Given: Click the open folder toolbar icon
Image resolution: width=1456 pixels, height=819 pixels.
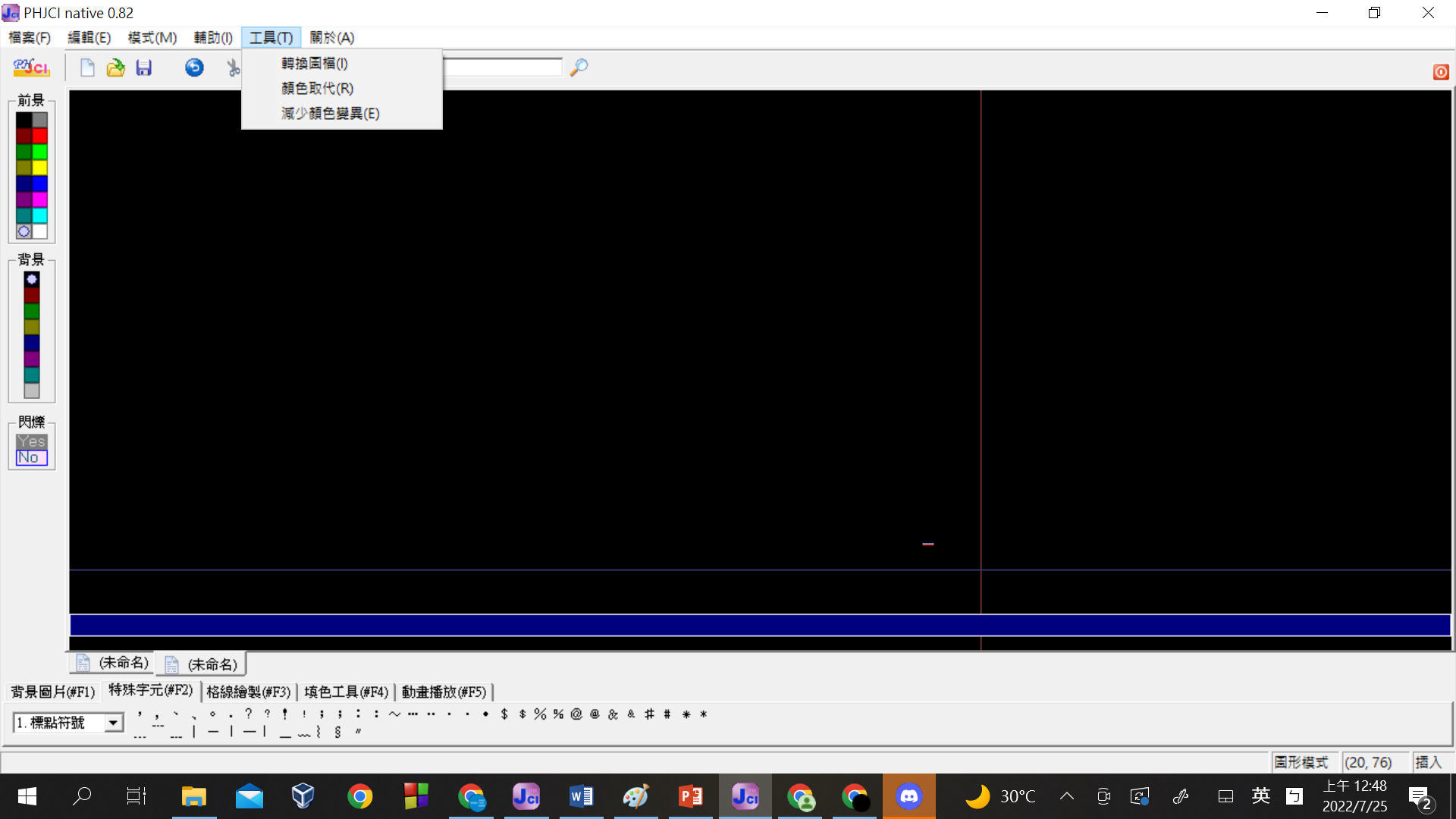Looking at the screenshot, I should [115, 68].
